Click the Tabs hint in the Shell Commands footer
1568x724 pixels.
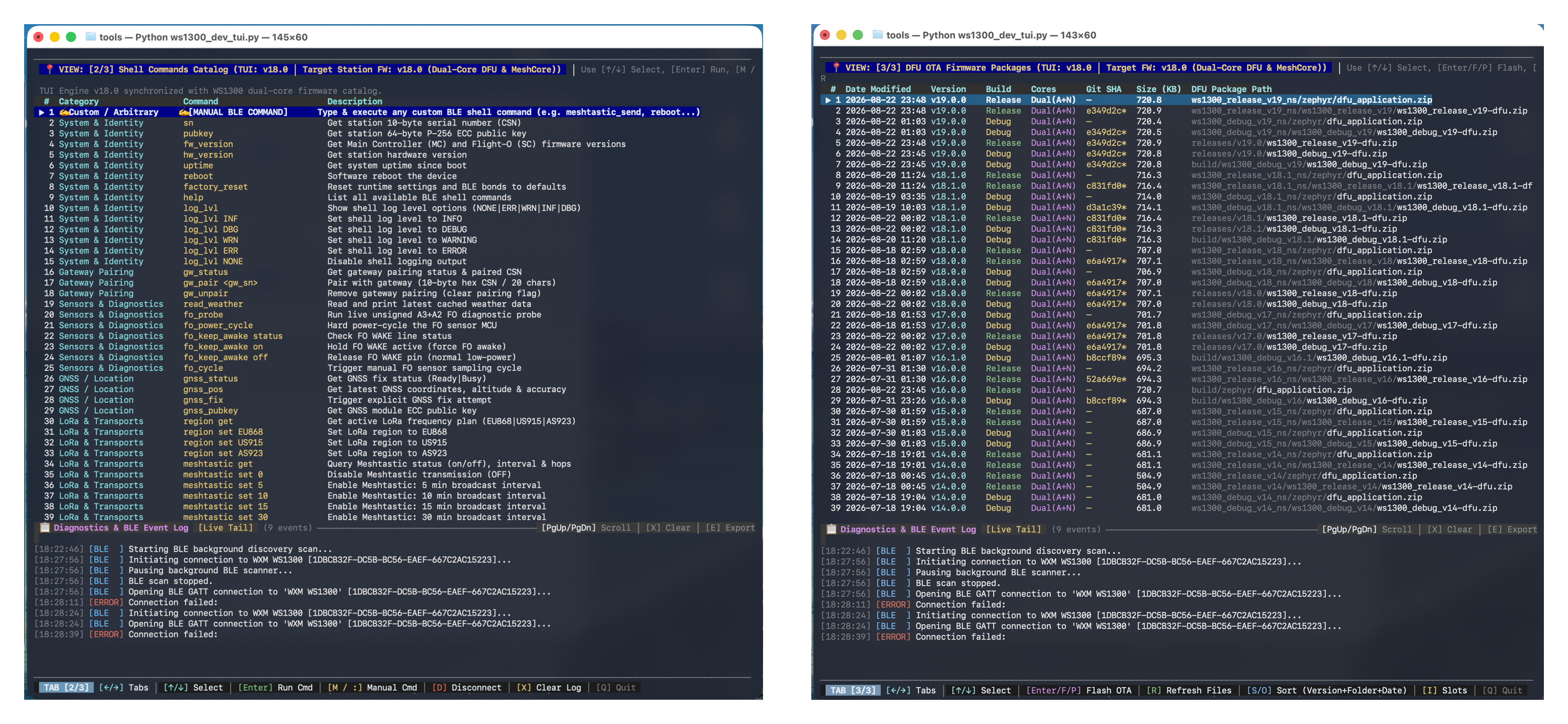124,687
